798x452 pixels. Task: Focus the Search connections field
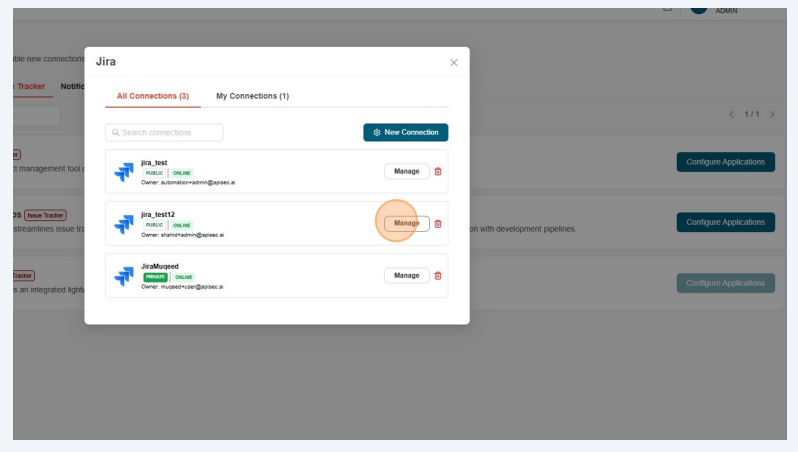pyautogui.click(x=165, y=132)
